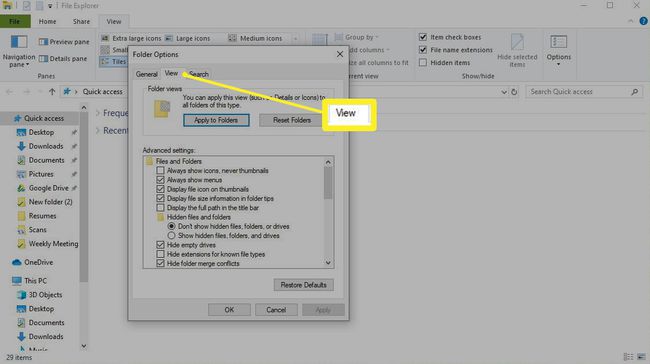Uncheck Hide folder merge conflicts

160,263
